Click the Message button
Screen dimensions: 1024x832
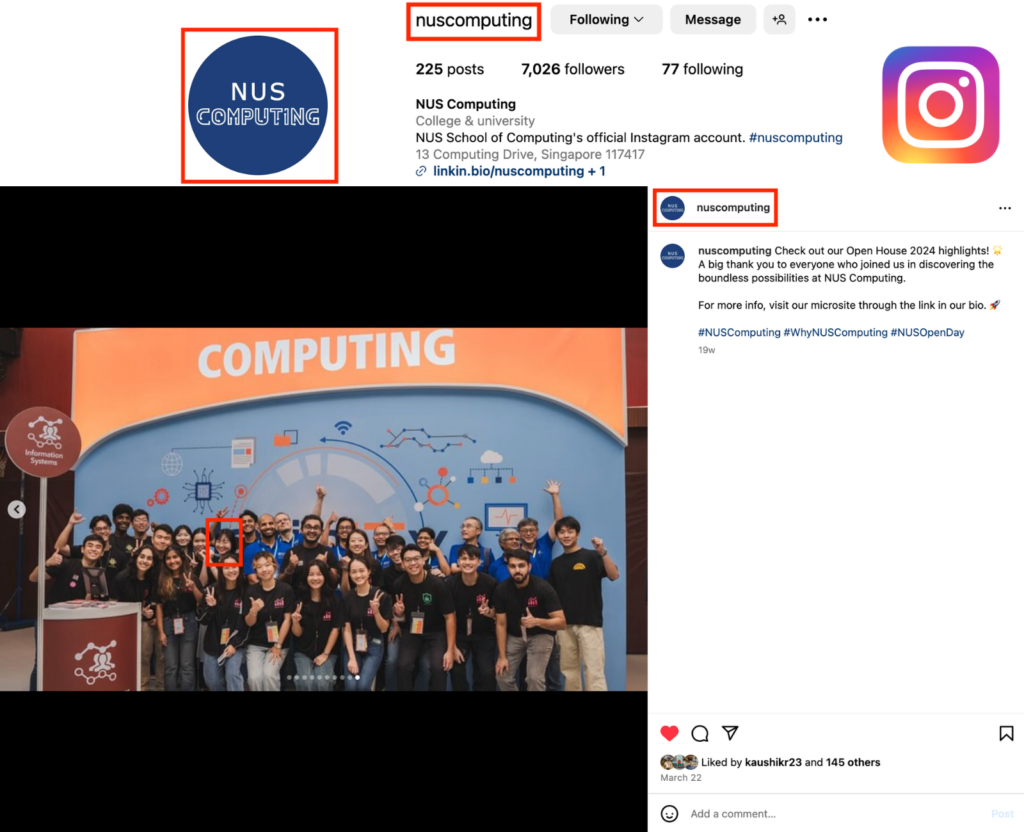(713, 19)
